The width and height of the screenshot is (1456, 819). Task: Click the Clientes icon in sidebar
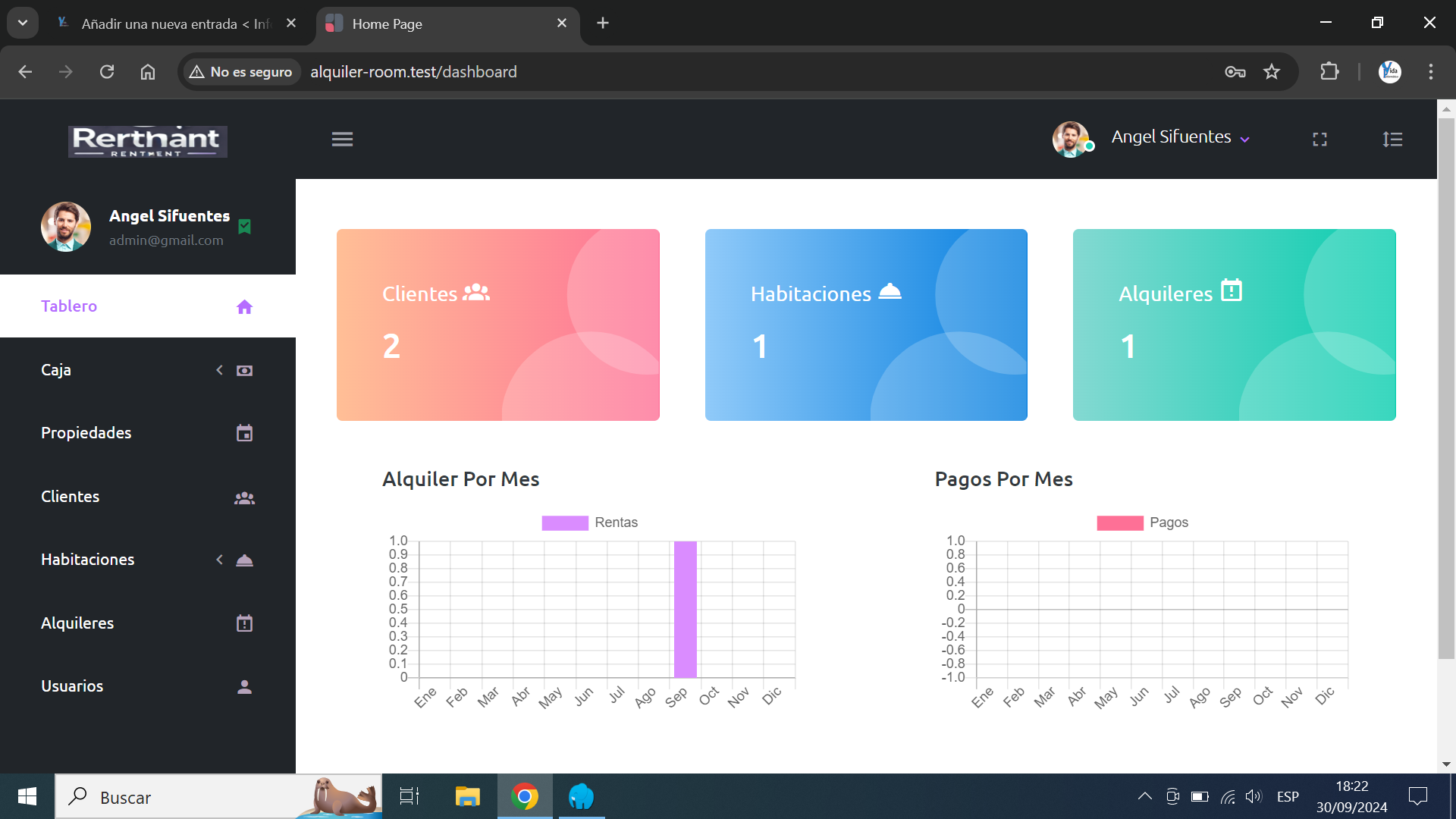[x=244, y=497]
